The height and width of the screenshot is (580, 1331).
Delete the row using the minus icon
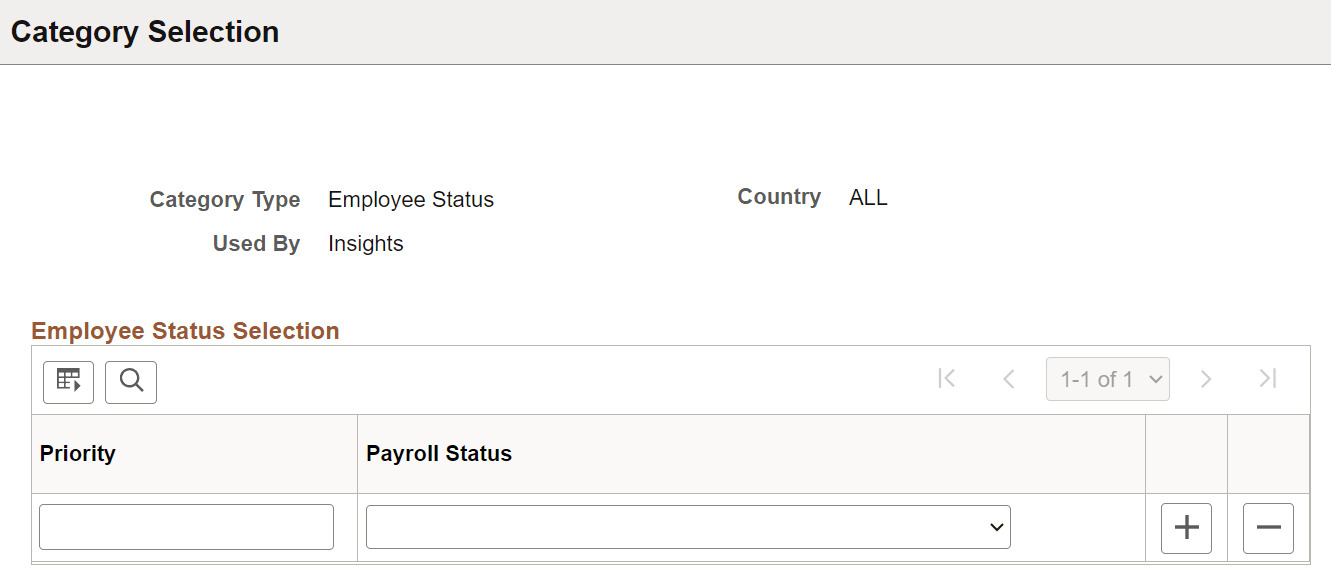coord(1268,527)
